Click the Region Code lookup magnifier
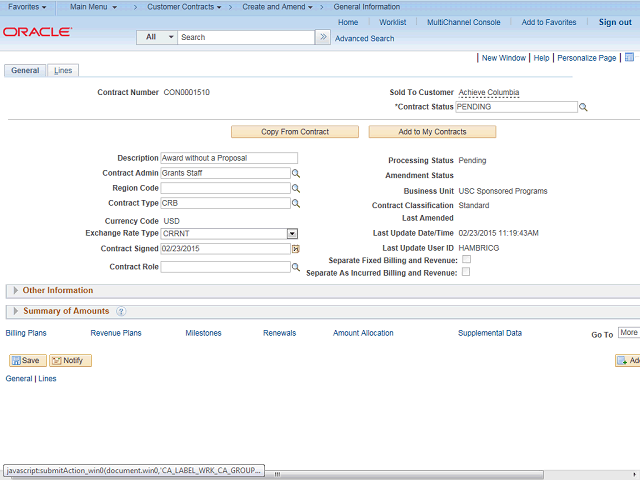 (296, 189)
